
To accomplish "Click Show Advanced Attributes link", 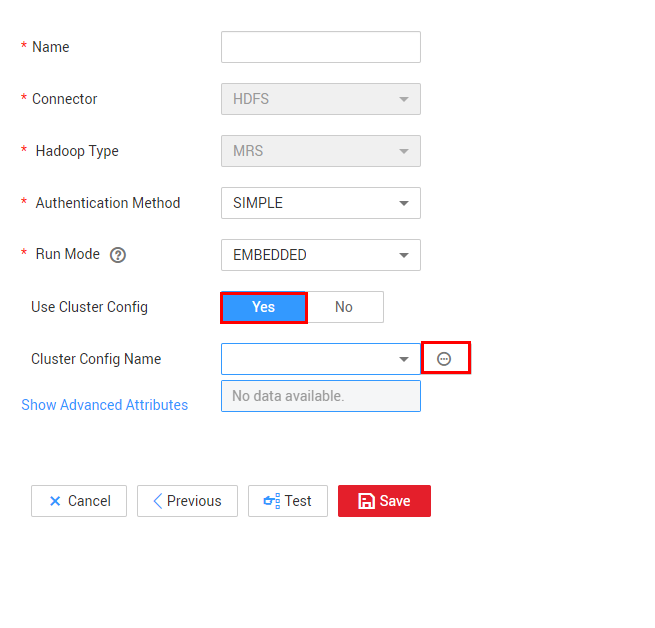I will click(104, 405).
